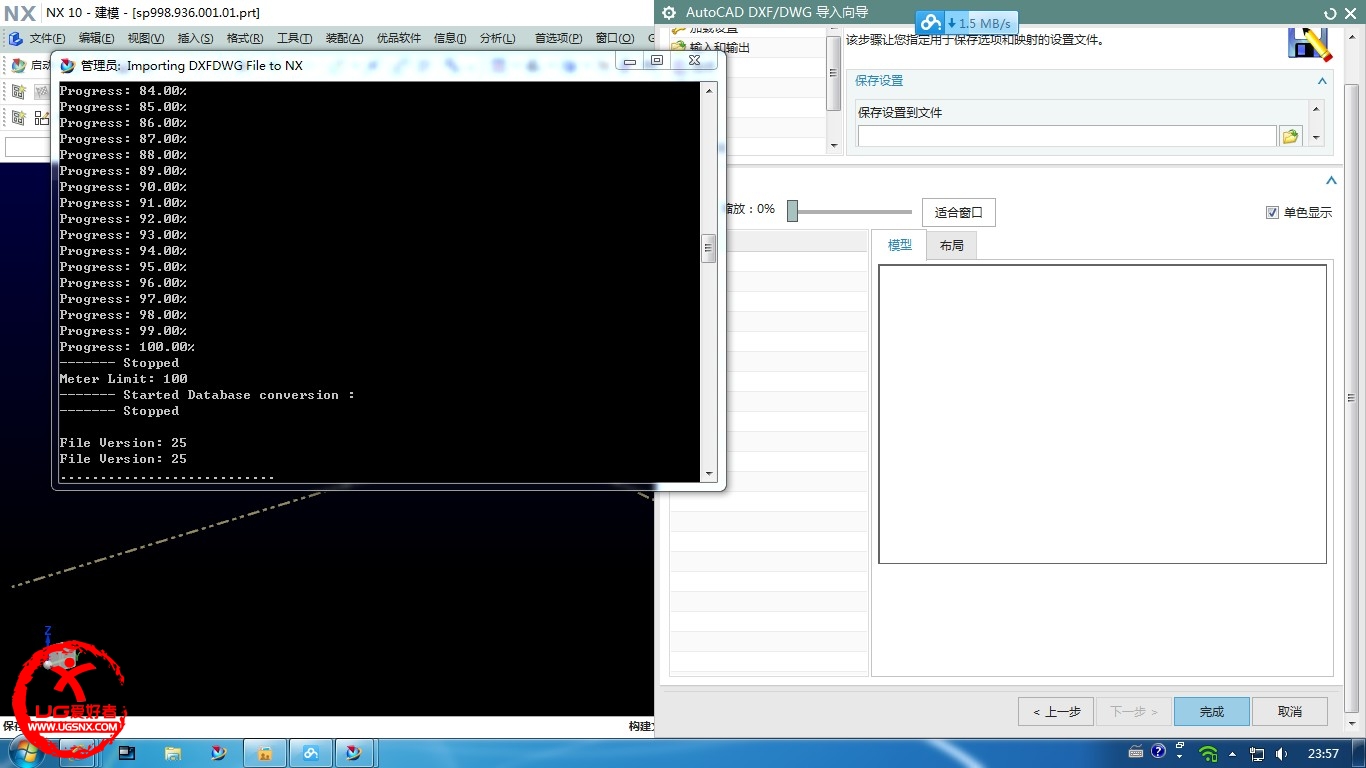1366x768 pixels.
Task: Click the 保存设置 panel scroll down arrow
Action: click(x=1316, y=138)
